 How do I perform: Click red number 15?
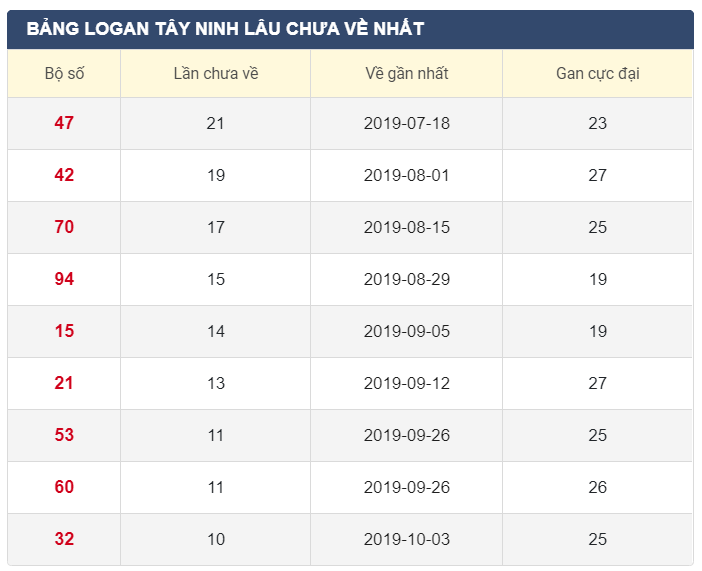[x=64, y=331]
